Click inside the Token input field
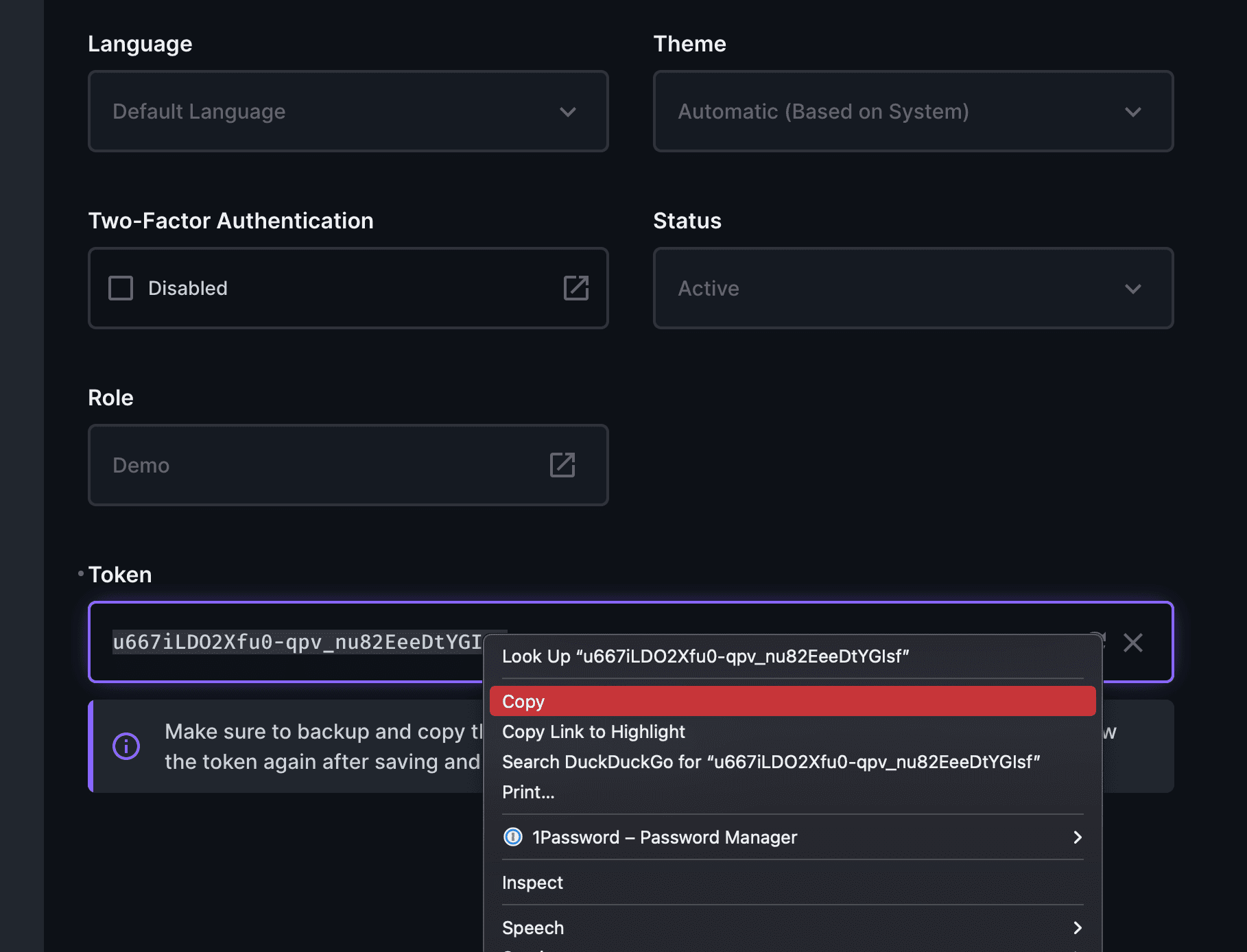This screenshot has height=952, width=1247. [x=295, y=643]
